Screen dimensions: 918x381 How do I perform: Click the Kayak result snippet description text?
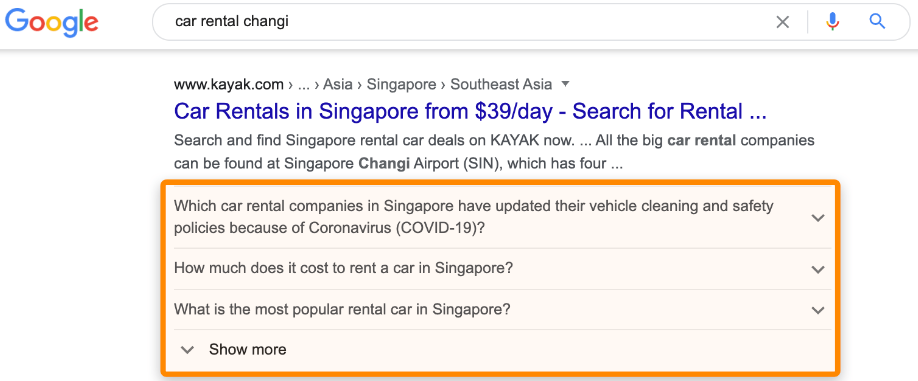(x=495, y=152)
